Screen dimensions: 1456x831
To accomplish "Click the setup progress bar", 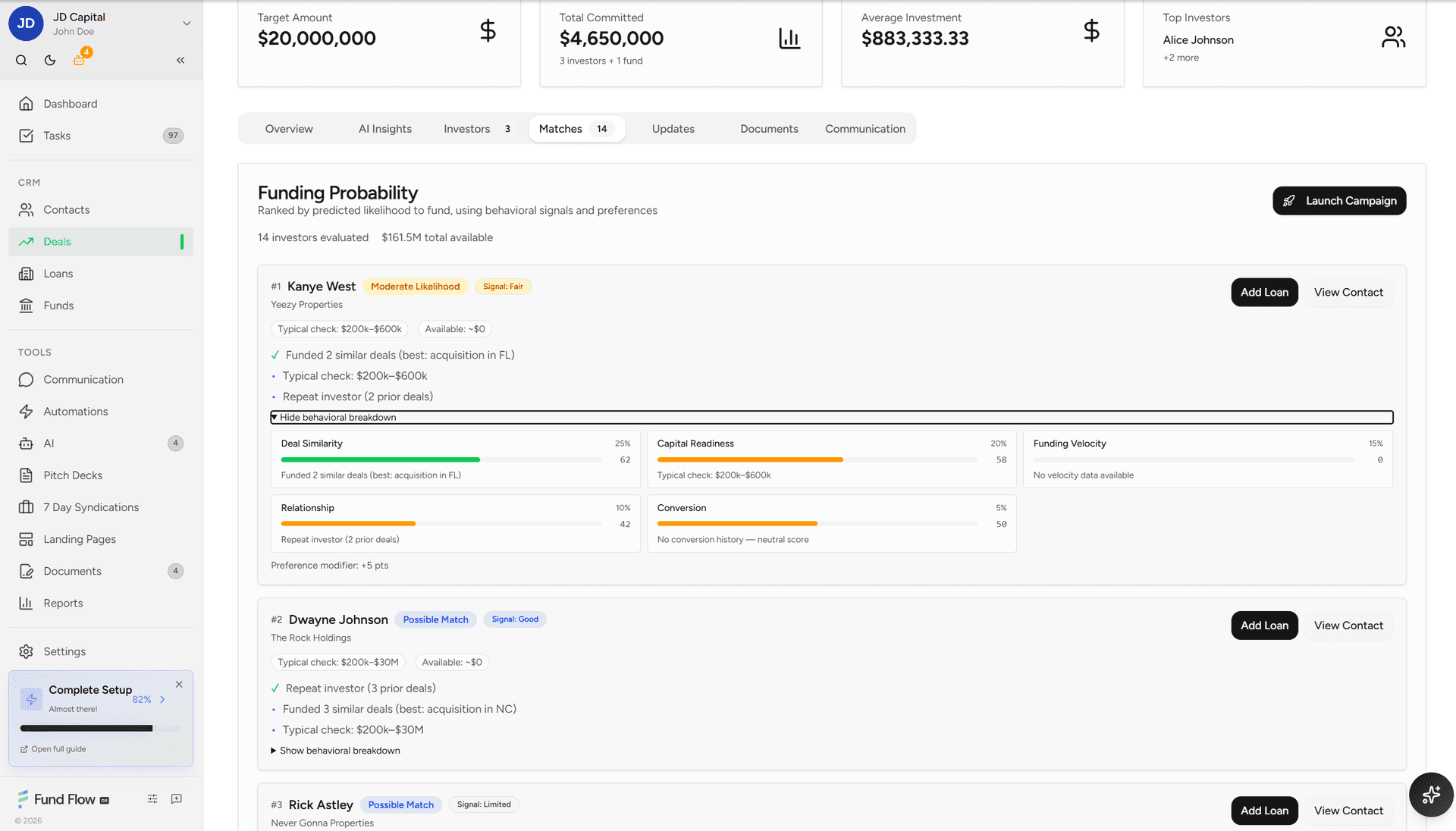I will [101, 728].
